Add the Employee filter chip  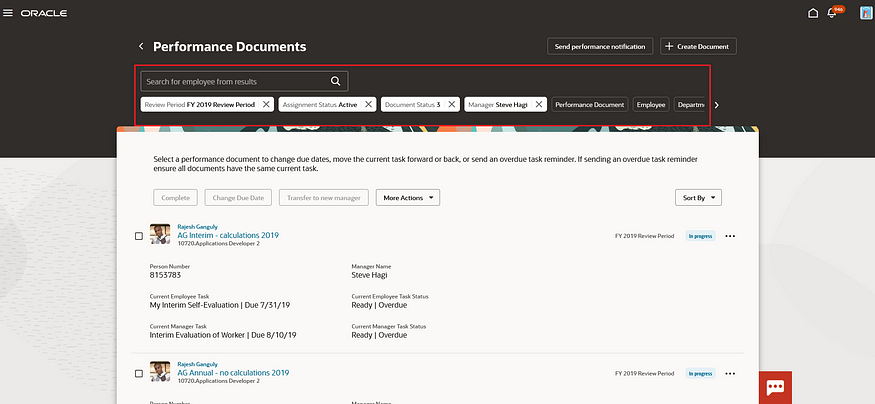[x=651, y=104]
